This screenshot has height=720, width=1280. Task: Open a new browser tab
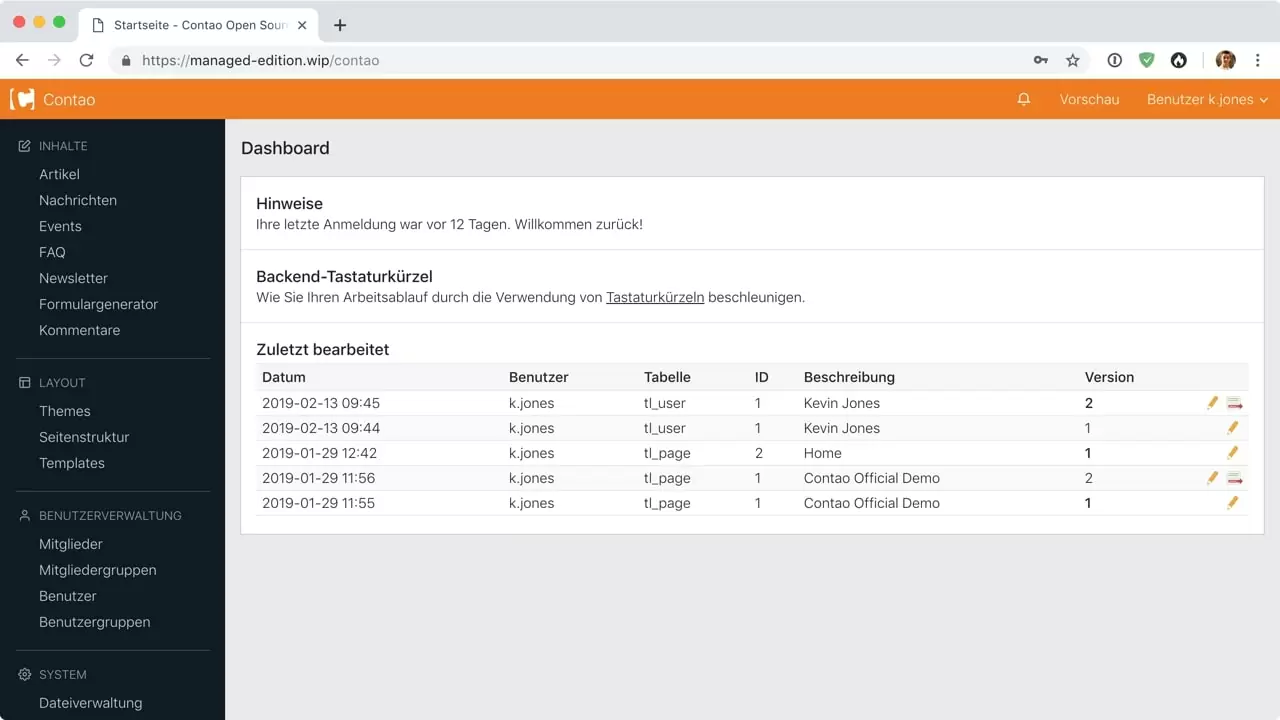tap(339, 25)
